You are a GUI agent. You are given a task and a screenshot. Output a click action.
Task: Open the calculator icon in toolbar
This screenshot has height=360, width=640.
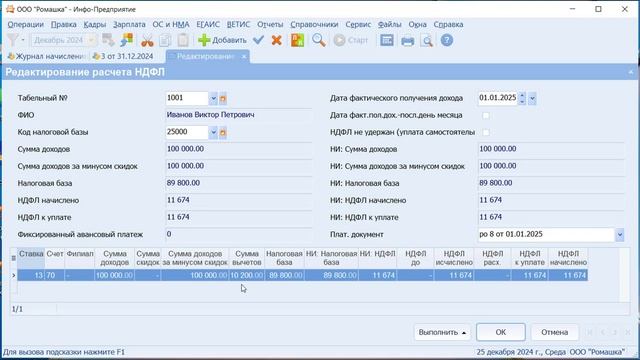(387, 40)
